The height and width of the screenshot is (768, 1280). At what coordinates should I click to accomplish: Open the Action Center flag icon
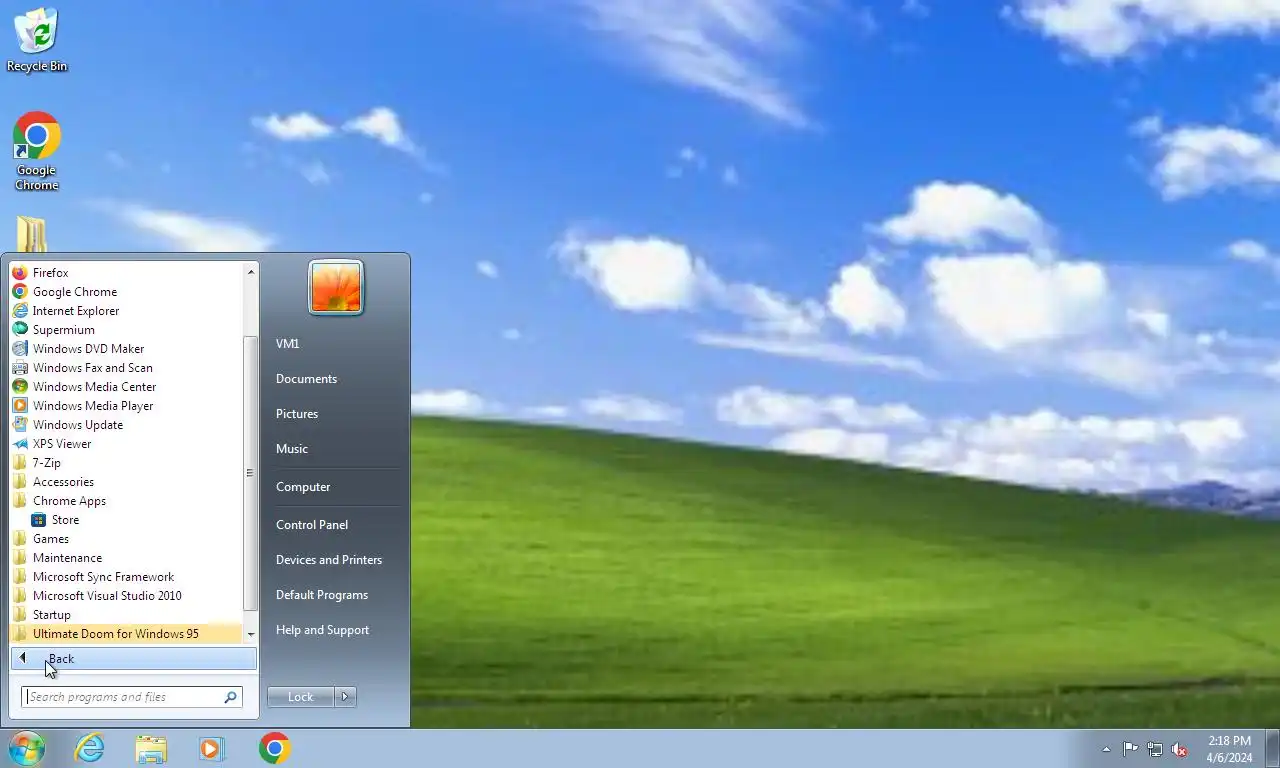[1130, 749]
